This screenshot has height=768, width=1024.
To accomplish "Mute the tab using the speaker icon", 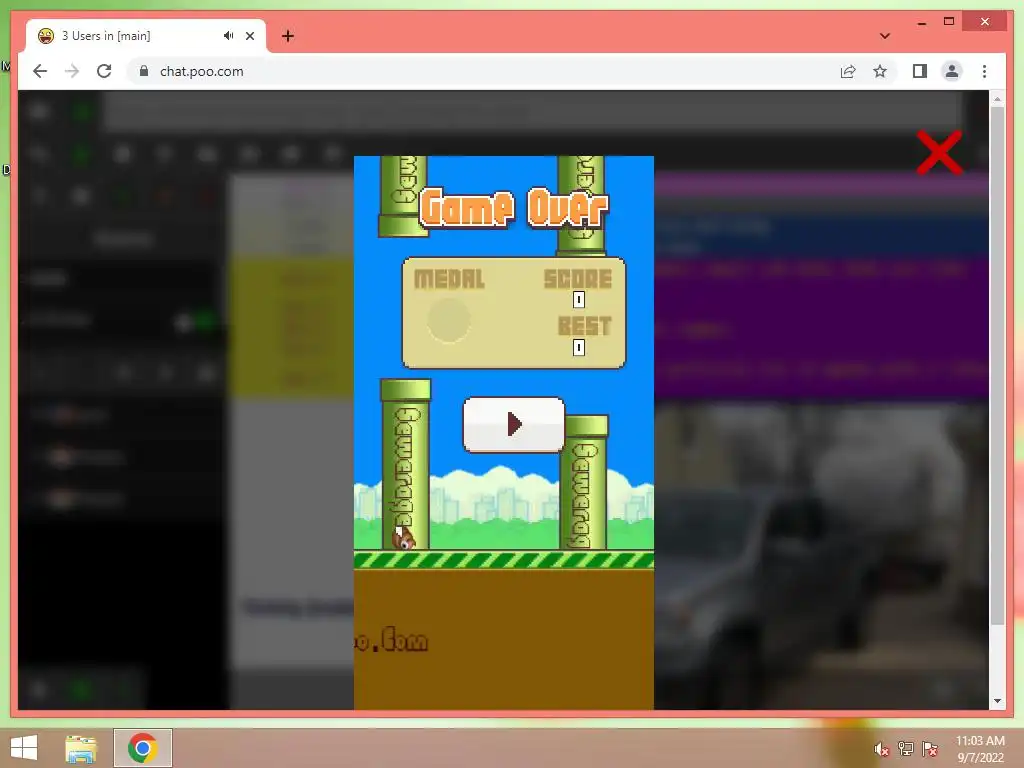I will click(x=228, y=36).
